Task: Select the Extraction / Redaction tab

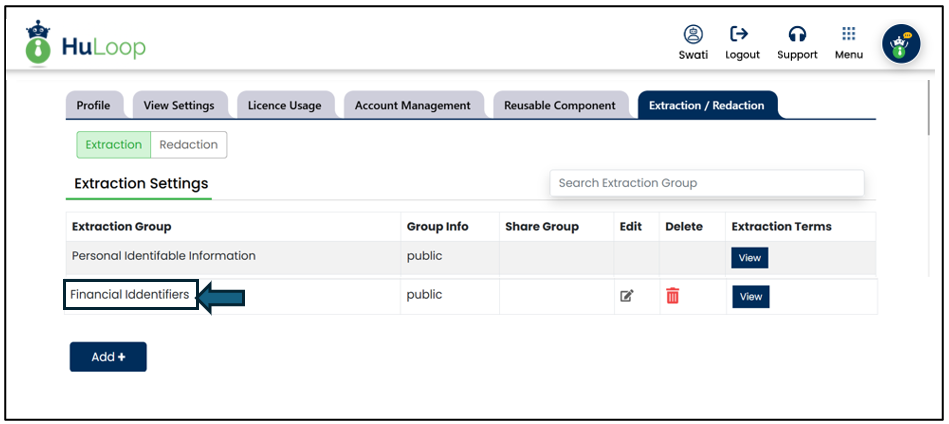Action: pyautogui.click(x=706, y=106)
